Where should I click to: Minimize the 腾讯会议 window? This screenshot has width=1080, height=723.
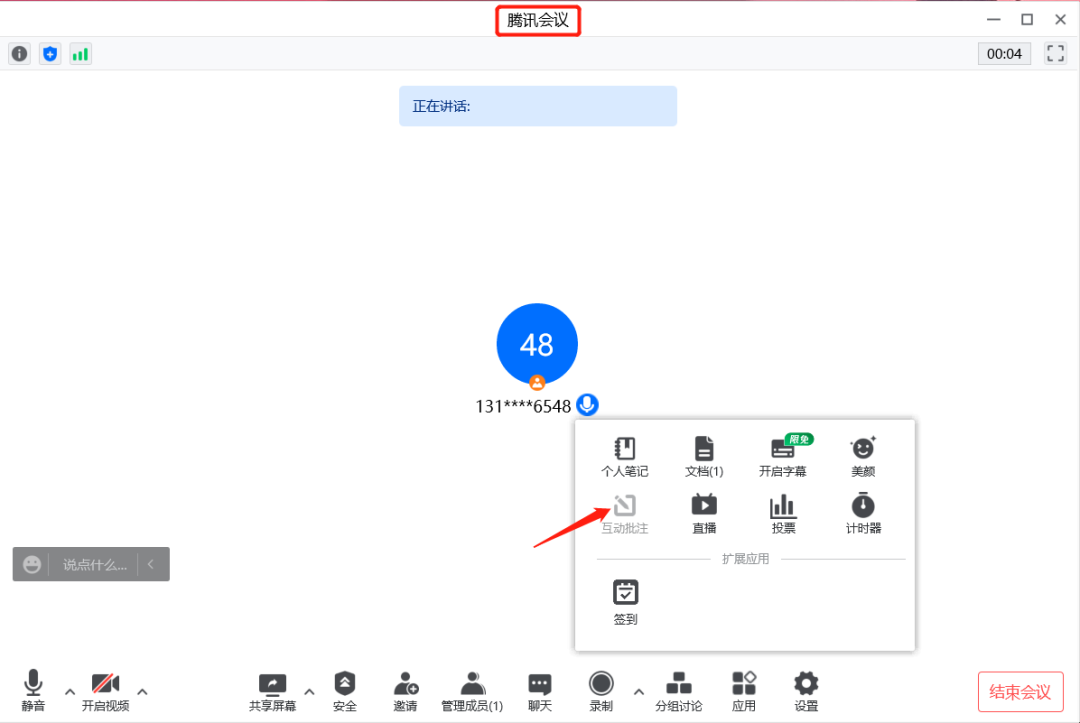point(993,19)
